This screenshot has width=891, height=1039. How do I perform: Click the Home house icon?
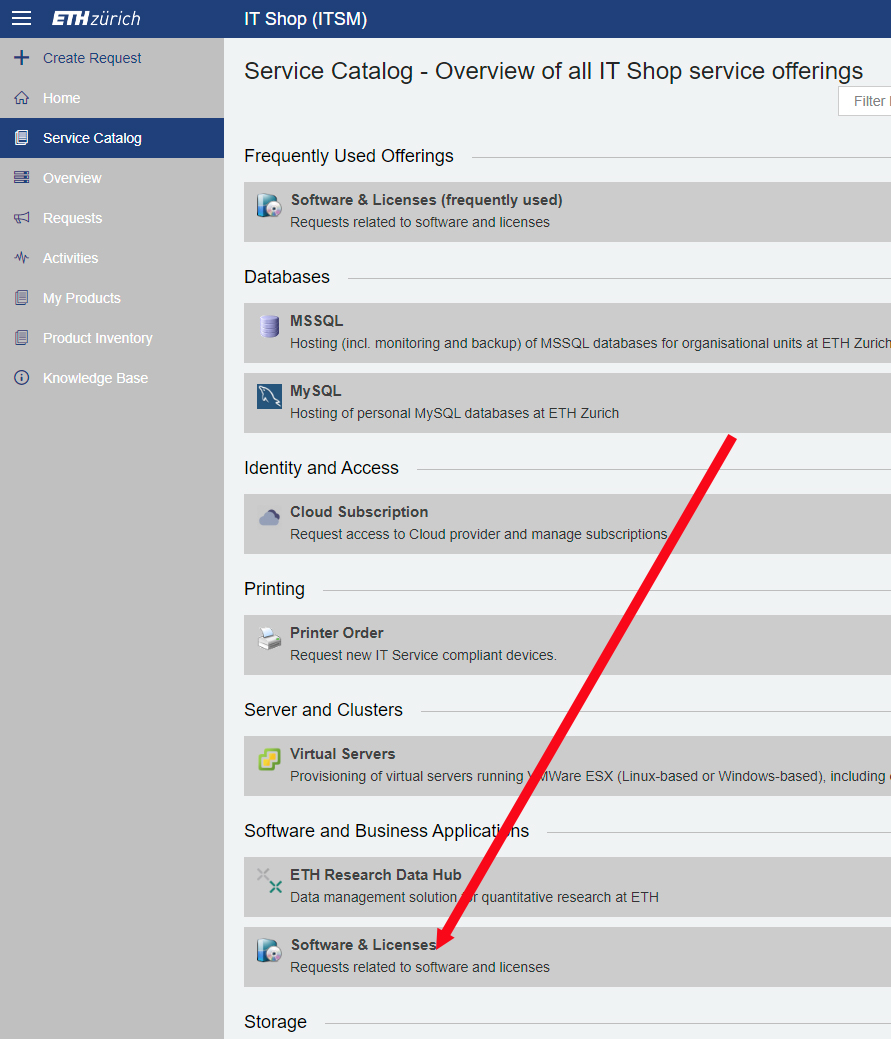click(x=22, y=98)
